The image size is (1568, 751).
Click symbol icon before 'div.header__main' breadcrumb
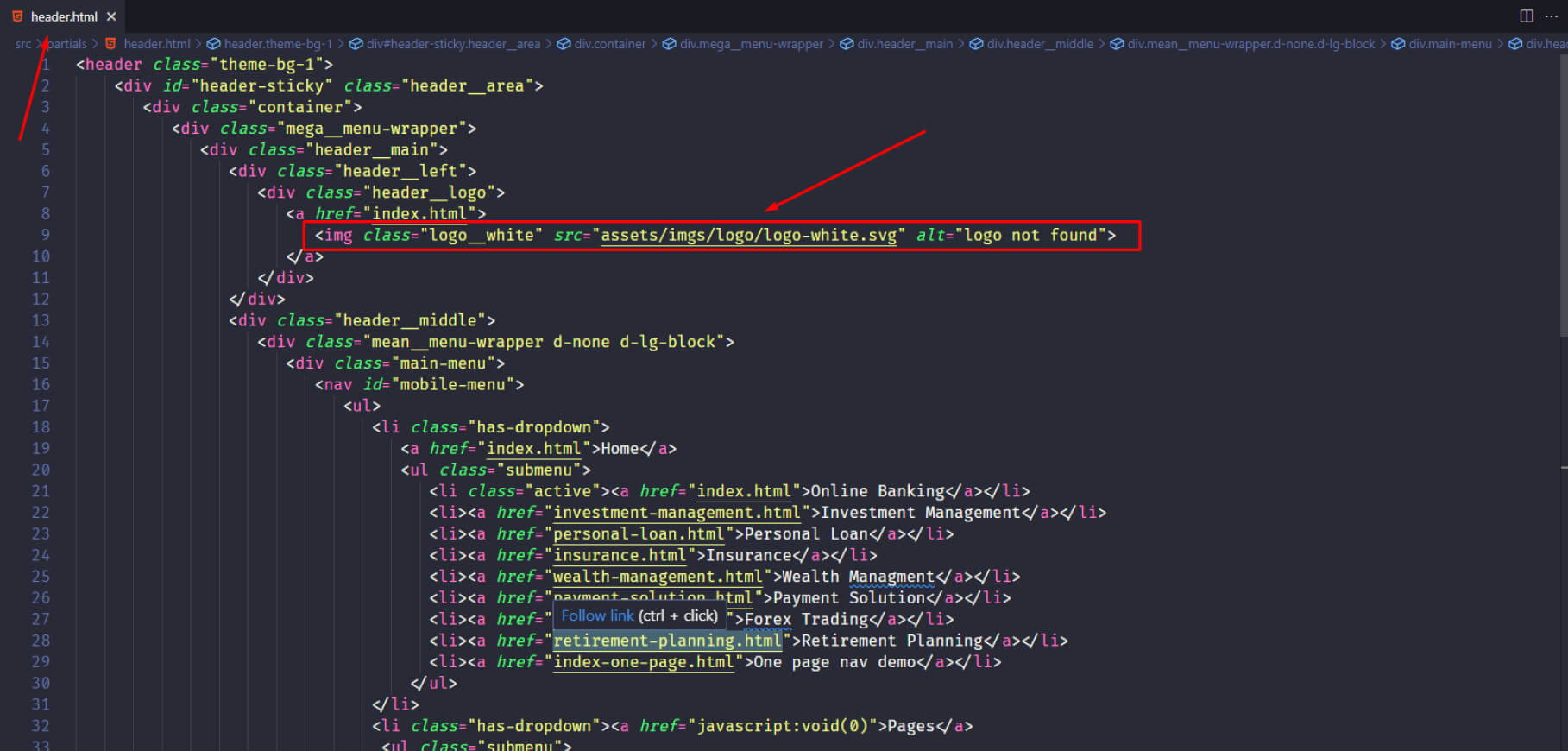pos(847,44)
